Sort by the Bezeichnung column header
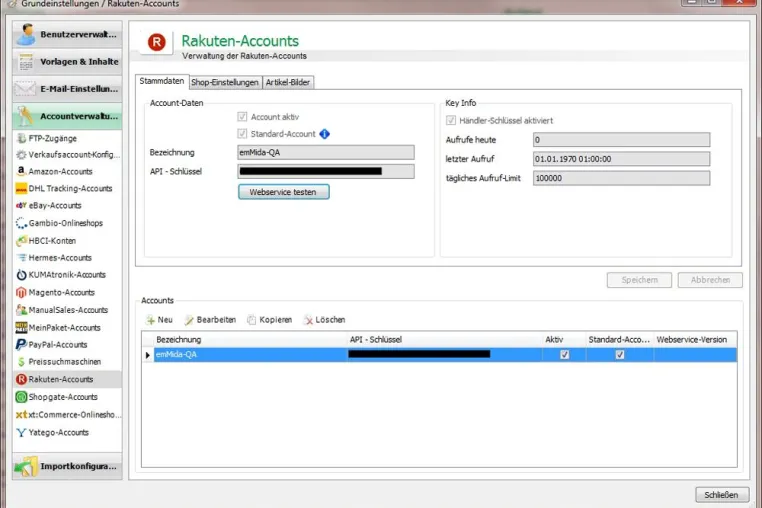This screenshot has height=508, width=762. pyautogui.click(x=250, y=340)
